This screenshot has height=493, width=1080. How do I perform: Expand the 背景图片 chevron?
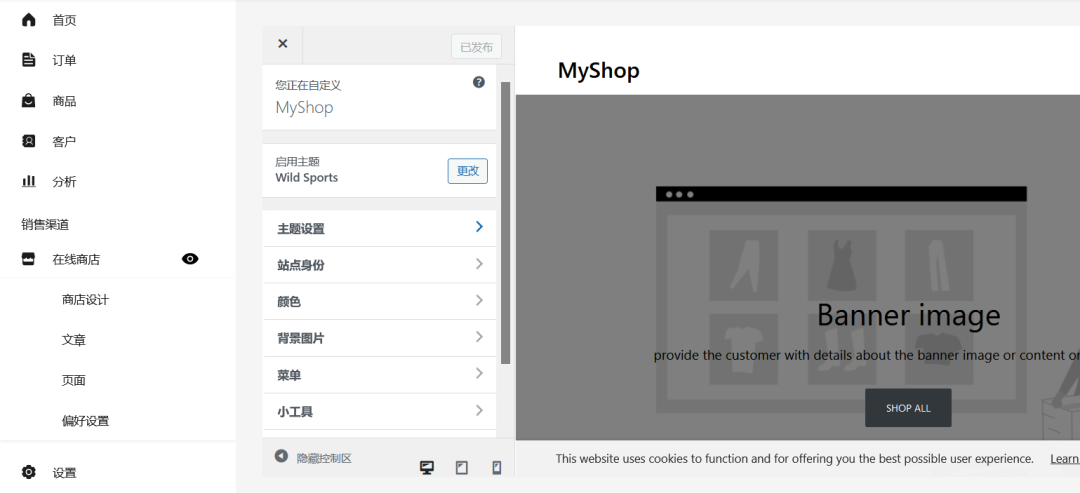[479, 337]
